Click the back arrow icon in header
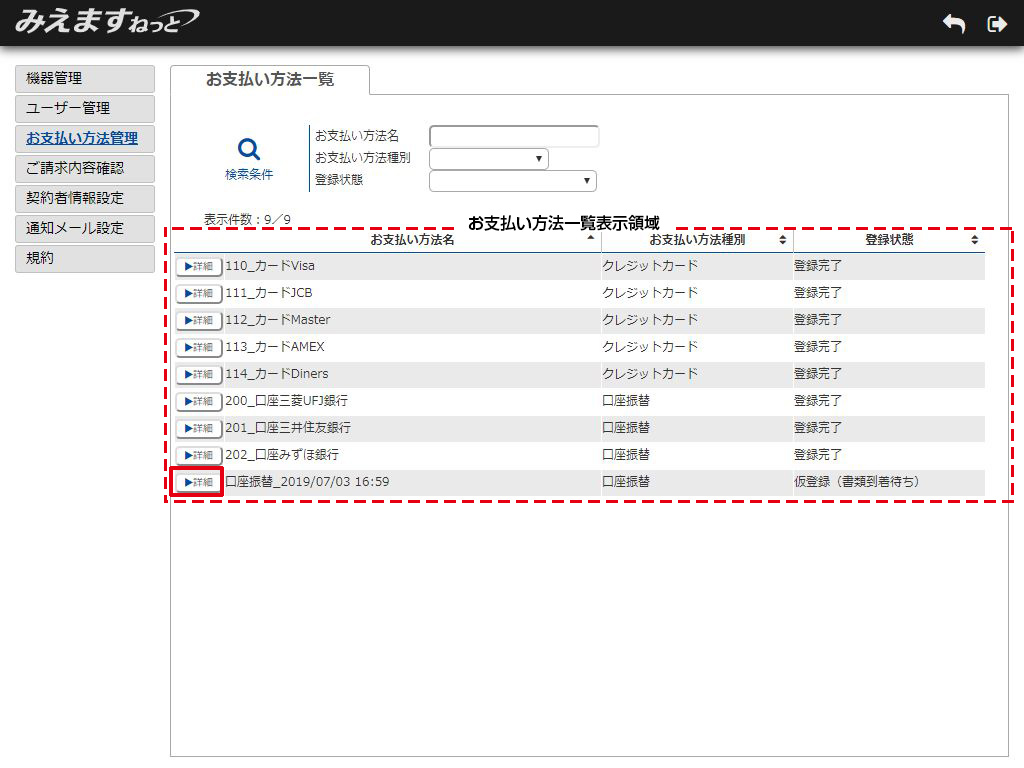 953,24
